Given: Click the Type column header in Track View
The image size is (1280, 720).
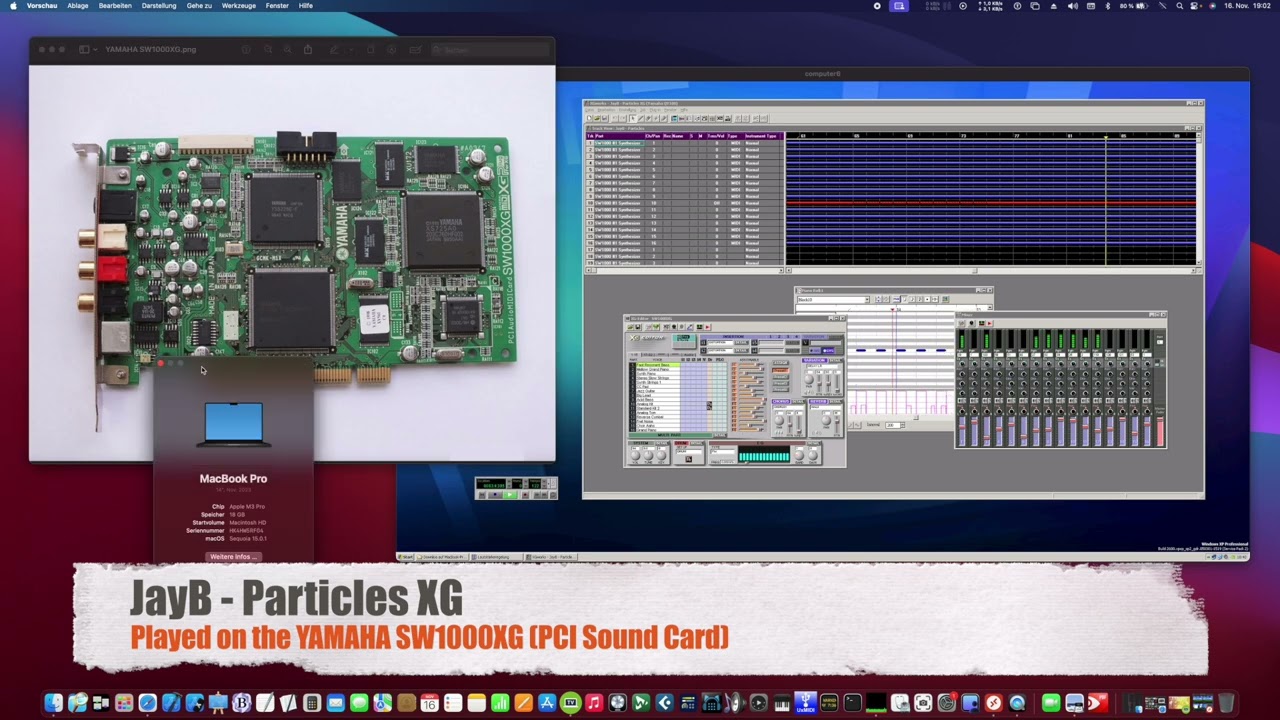Looking at the screenshot, I should coord(736,136).
